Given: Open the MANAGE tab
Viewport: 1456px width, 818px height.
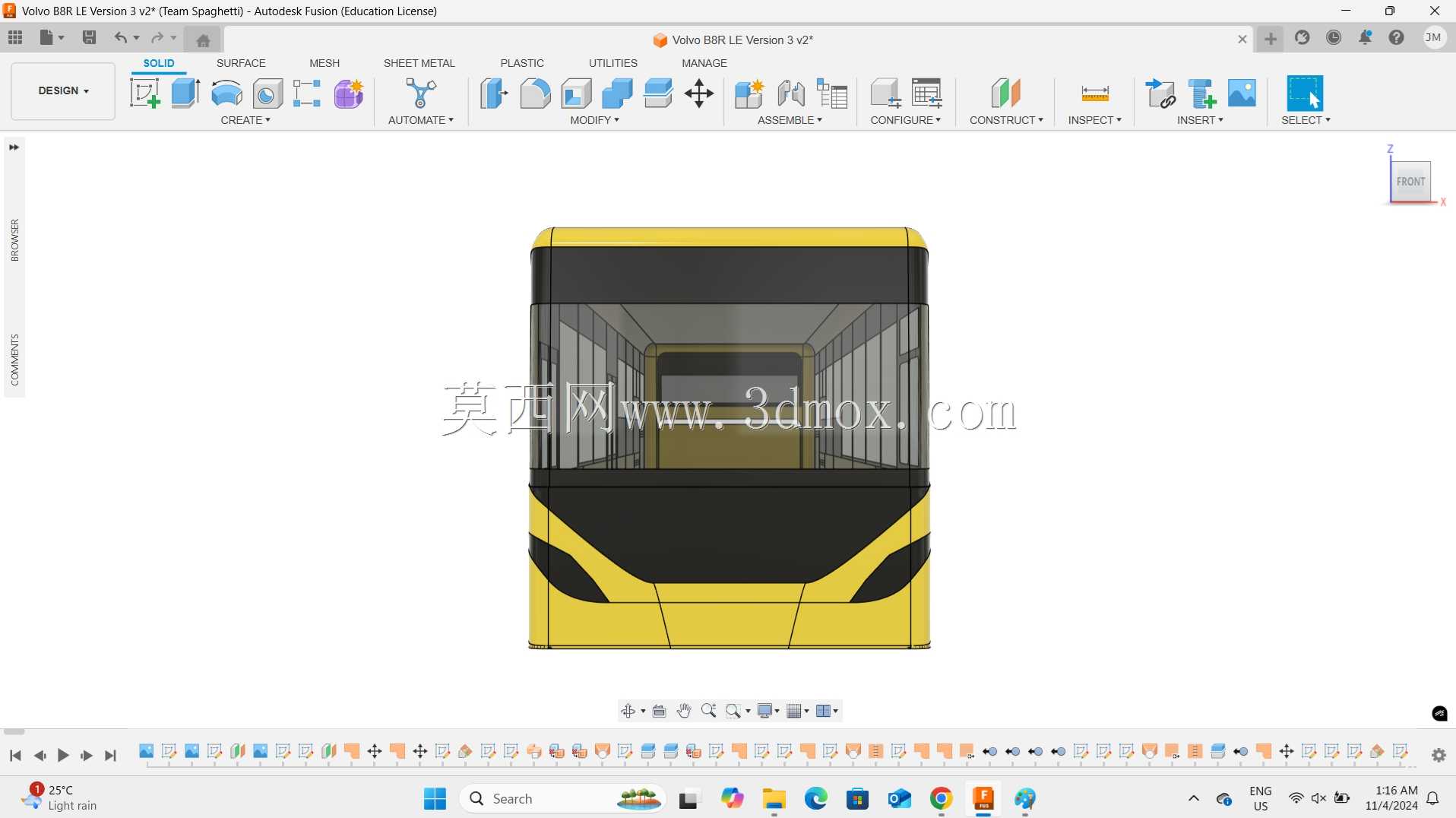Looking at the screenshot, I should [704, 63].
